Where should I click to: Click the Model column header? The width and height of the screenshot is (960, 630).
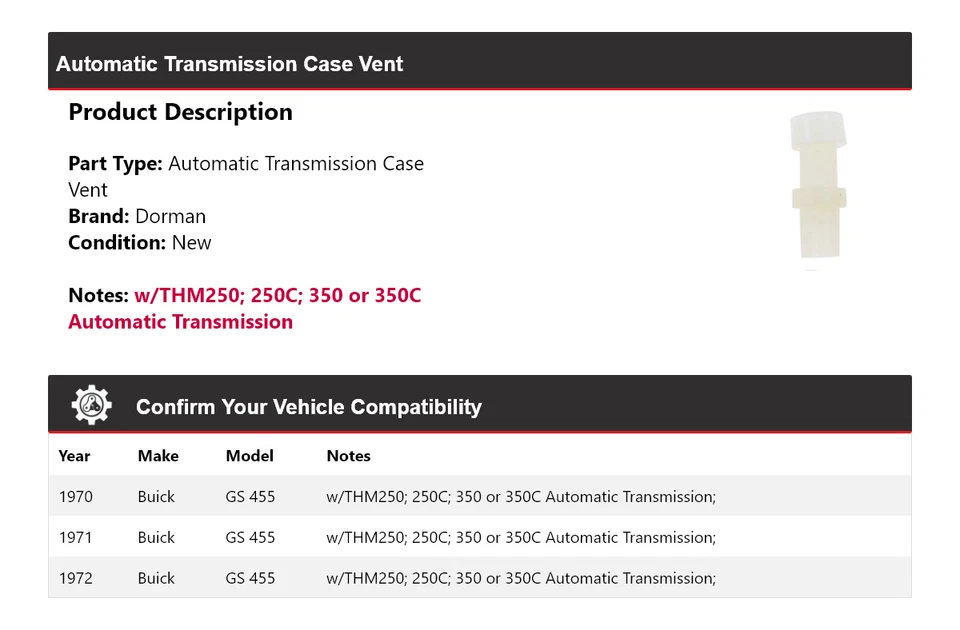pos(249,456)
